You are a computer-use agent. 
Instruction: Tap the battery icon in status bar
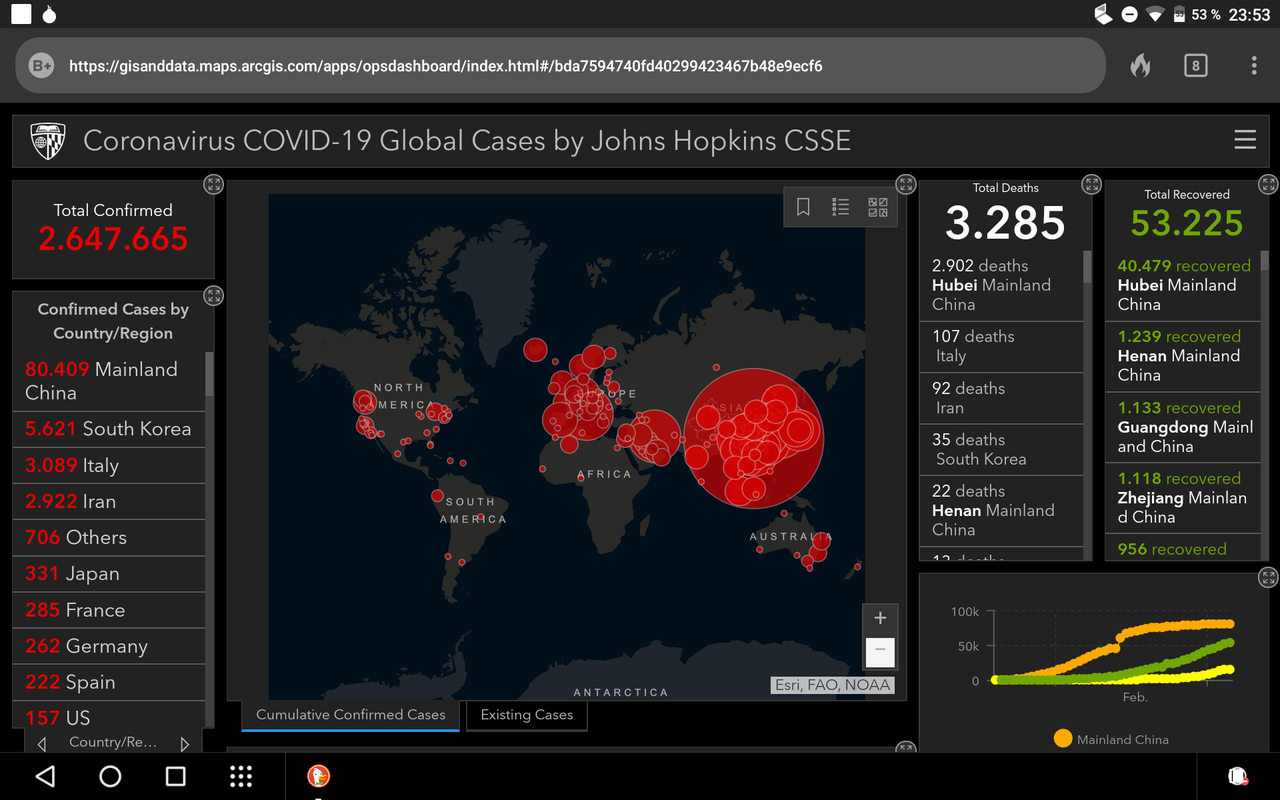1179,15
